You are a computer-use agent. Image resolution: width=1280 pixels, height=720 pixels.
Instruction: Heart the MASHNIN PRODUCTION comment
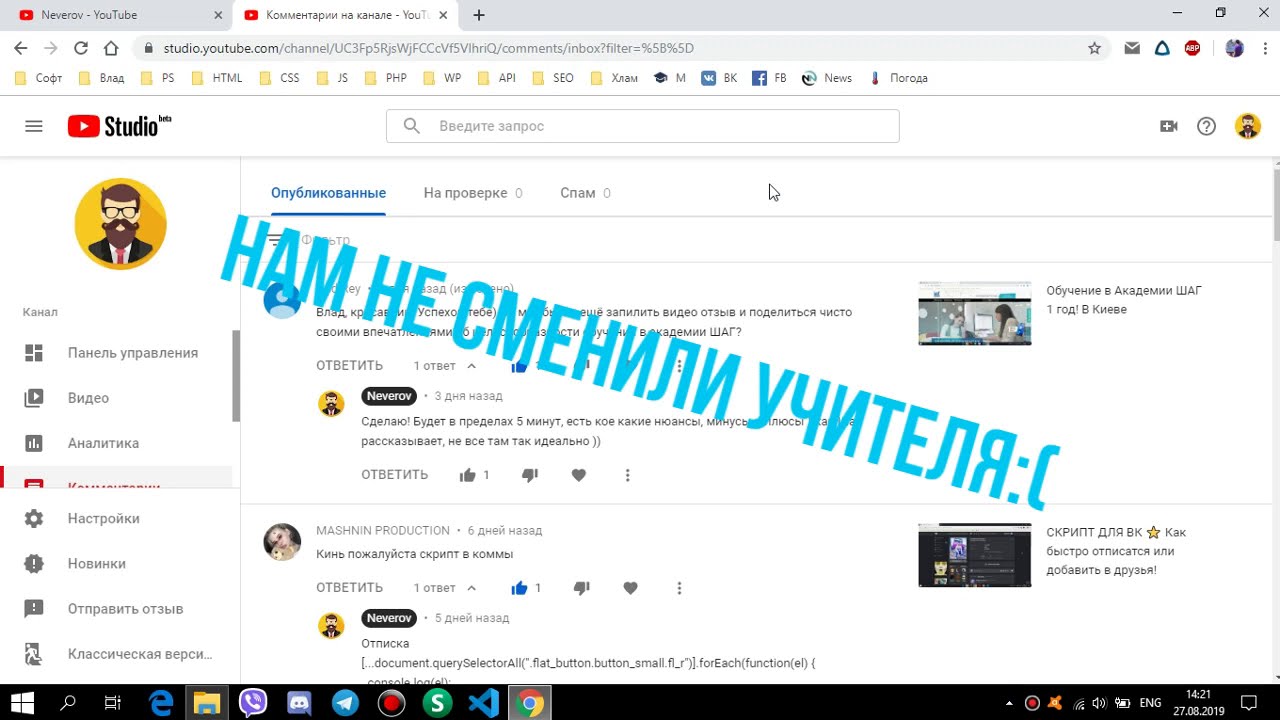click(x=630, y=588)
